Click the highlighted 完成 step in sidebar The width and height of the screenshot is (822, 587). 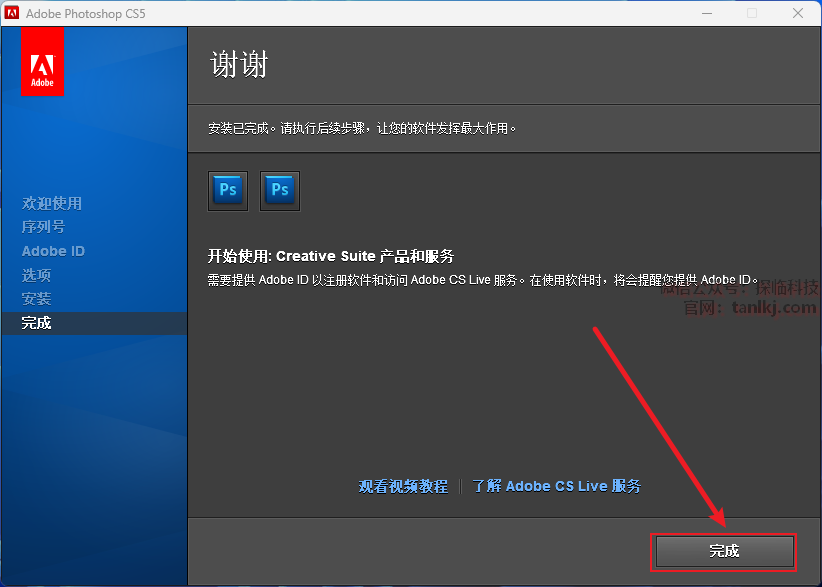click(x=36, y=323)
